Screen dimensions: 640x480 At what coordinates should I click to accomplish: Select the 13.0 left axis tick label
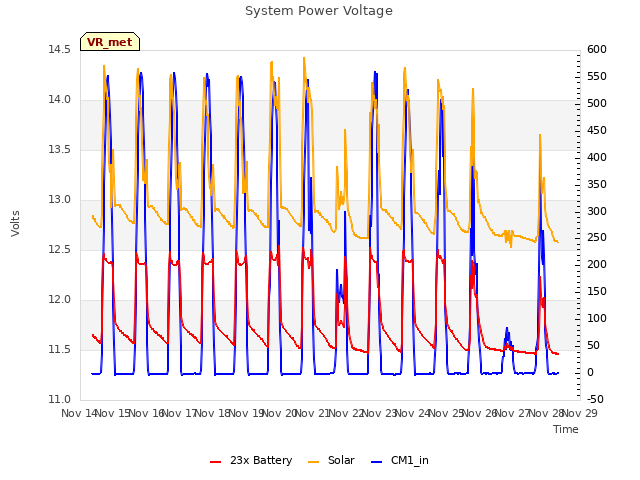[60, 200]
